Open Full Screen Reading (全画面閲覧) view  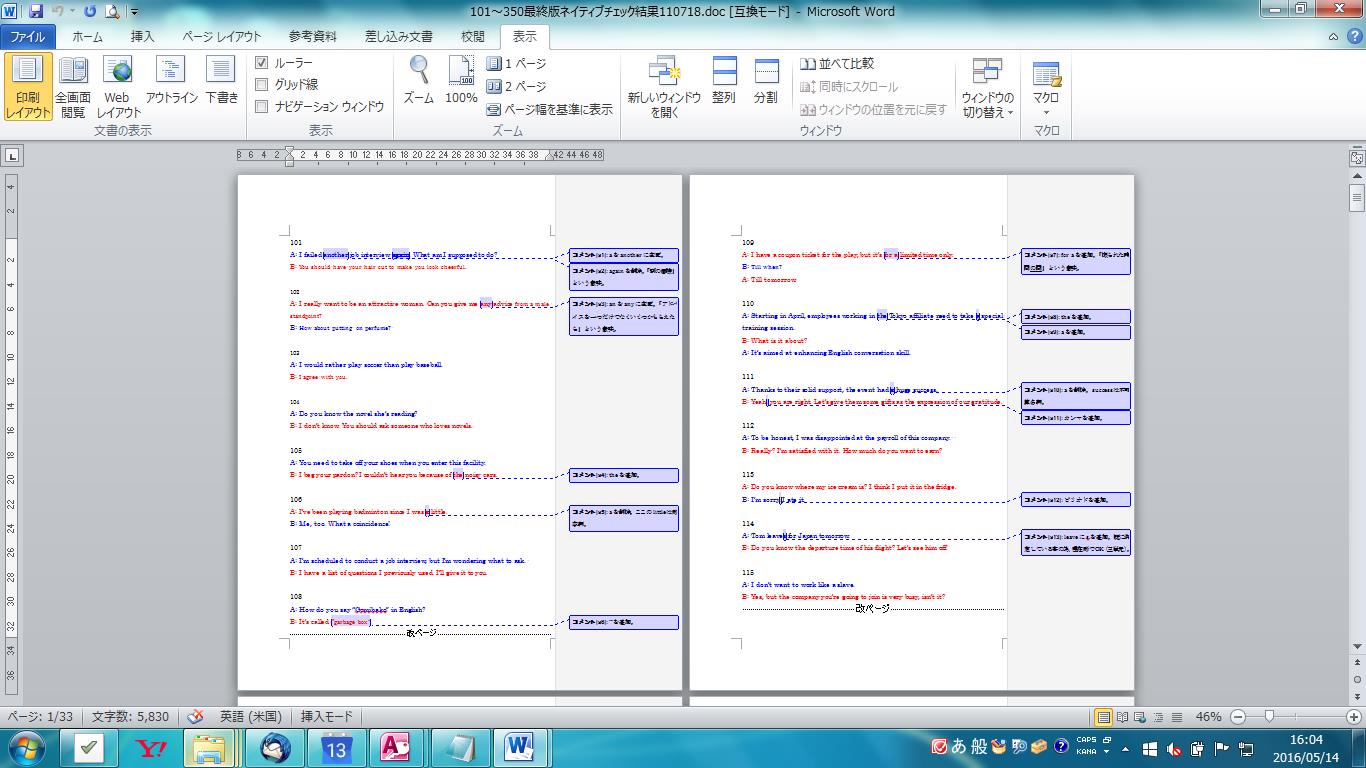(x=73, y=88)
